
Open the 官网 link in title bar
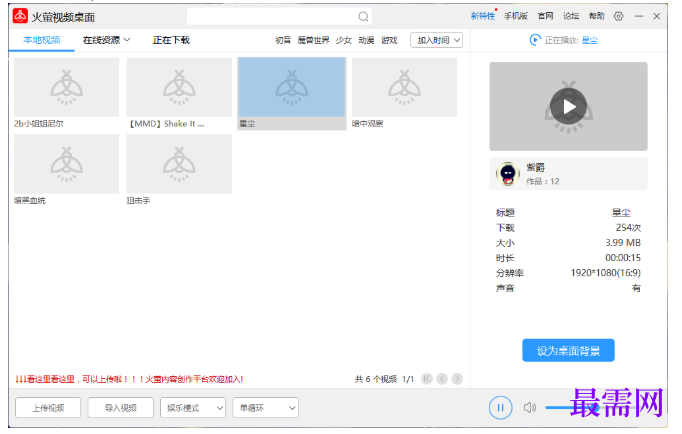(545, 16)
